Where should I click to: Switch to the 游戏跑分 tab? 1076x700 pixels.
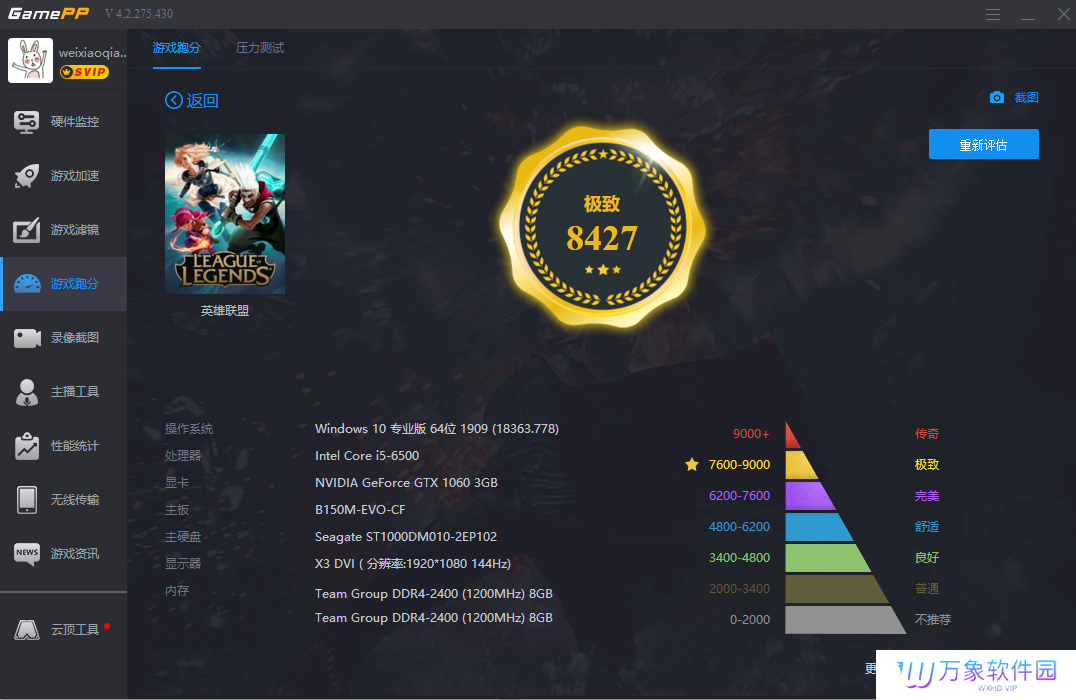click(x=176, y=47)
